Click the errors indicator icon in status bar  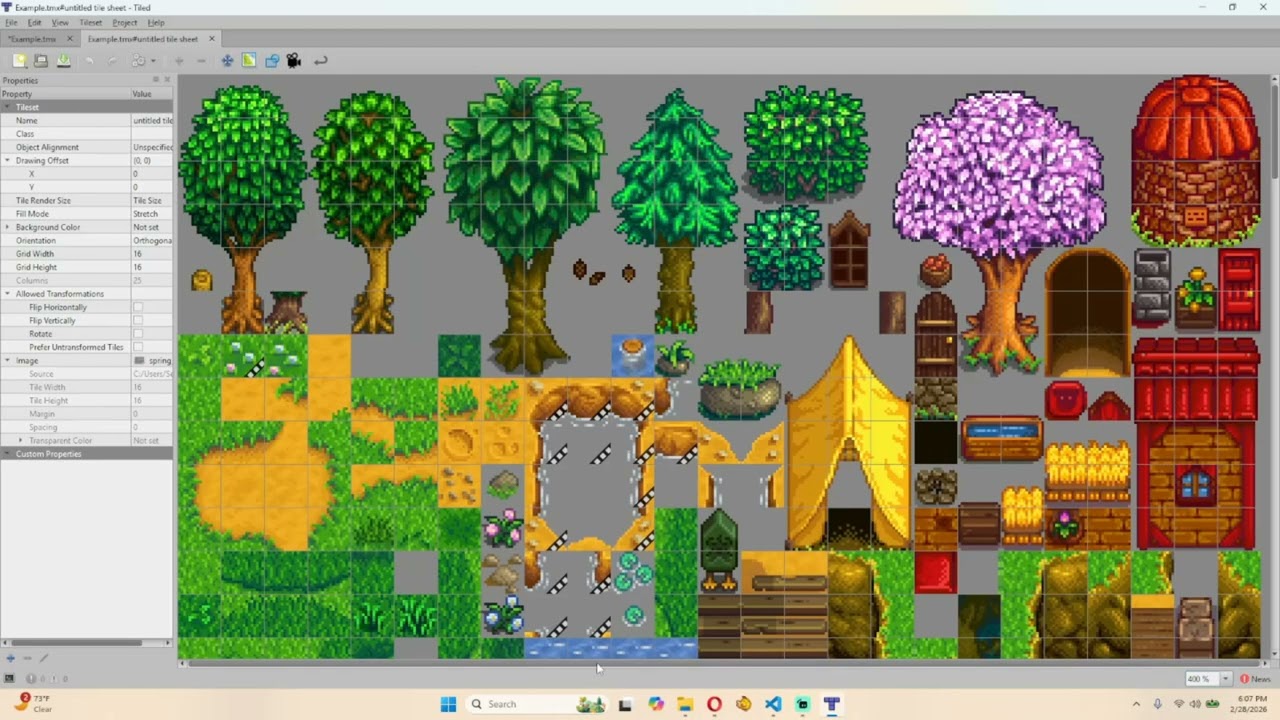coord(31,678)
